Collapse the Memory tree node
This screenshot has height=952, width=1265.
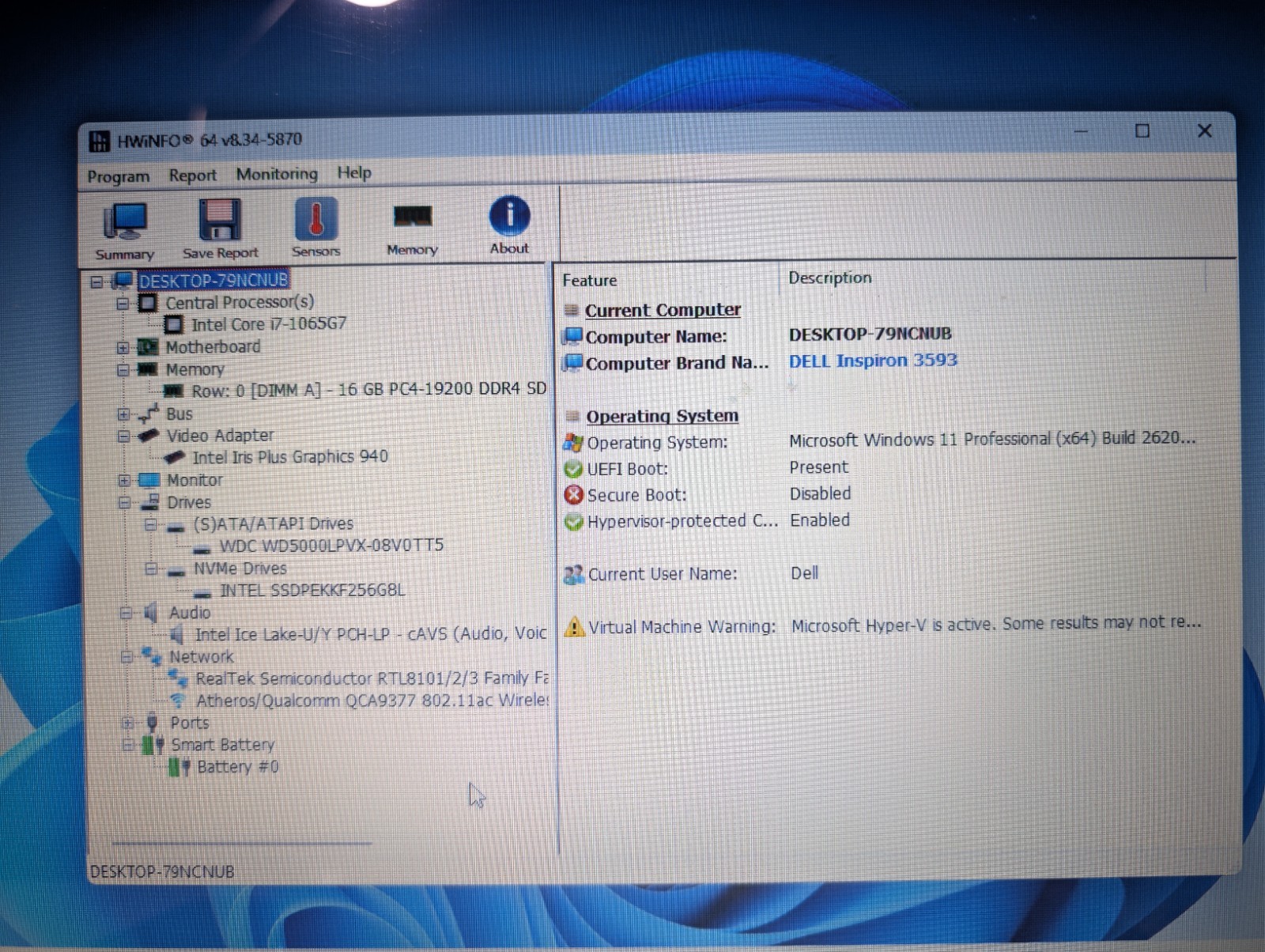pos(123,369)
